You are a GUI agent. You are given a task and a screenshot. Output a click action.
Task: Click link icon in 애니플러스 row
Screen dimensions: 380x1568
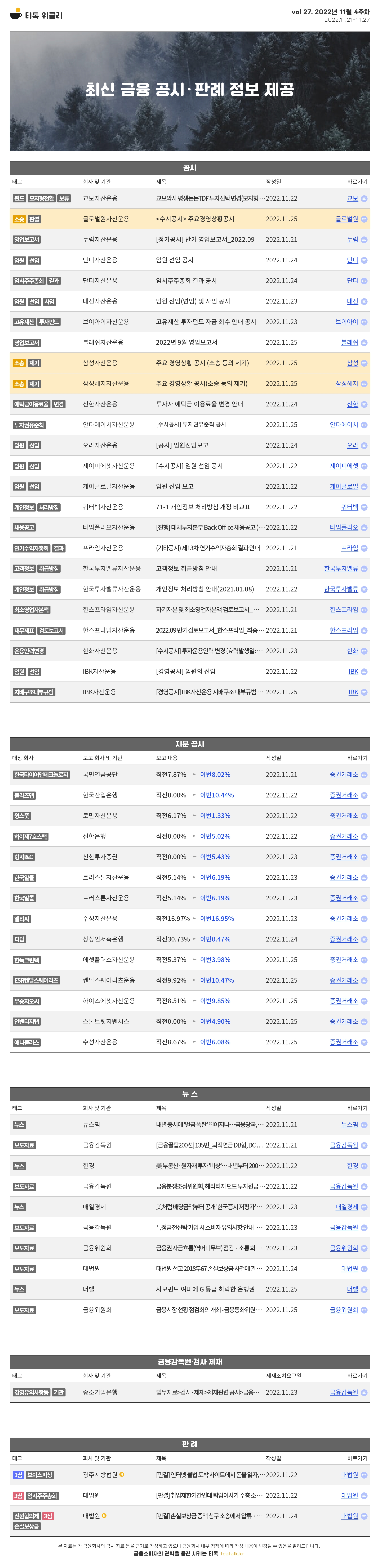coord(364,1042)
